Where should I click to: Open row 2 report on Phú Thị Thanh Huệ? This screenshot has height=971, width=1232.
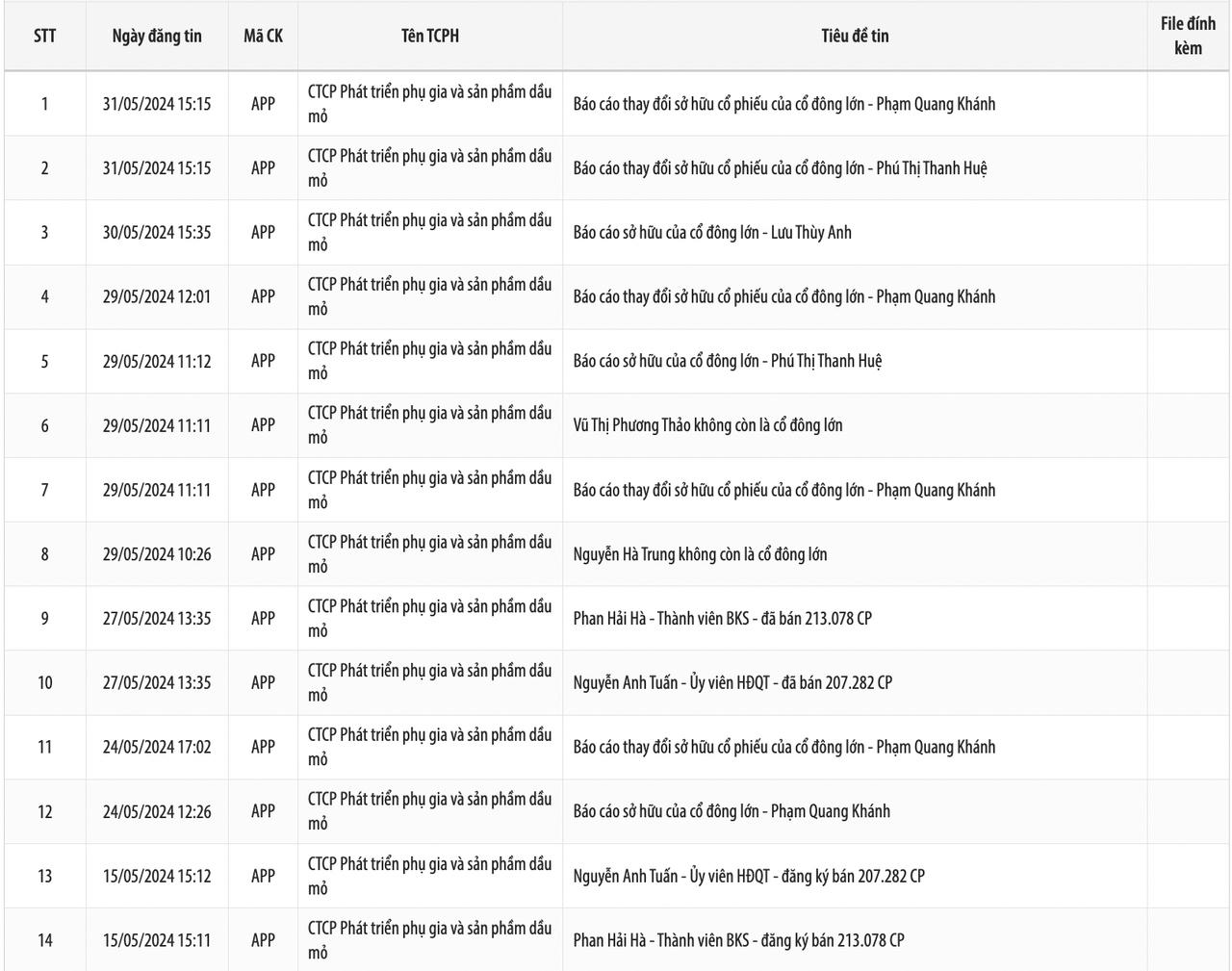coord(780,168)
